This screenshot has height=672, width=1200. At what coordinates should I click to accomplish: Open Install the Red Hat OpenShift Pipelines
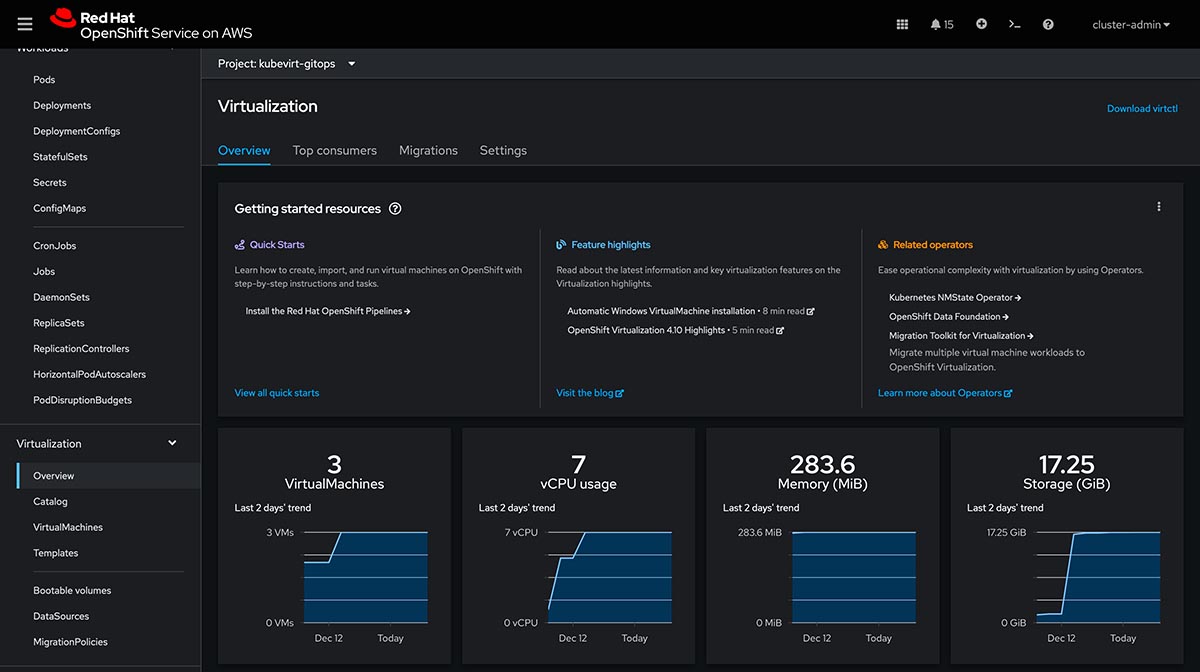pyautogui.click(x=327, y=311)
